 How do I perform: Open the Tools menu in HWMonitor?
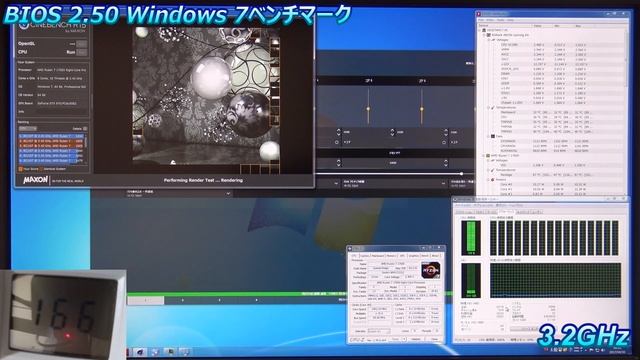(501, 20)
